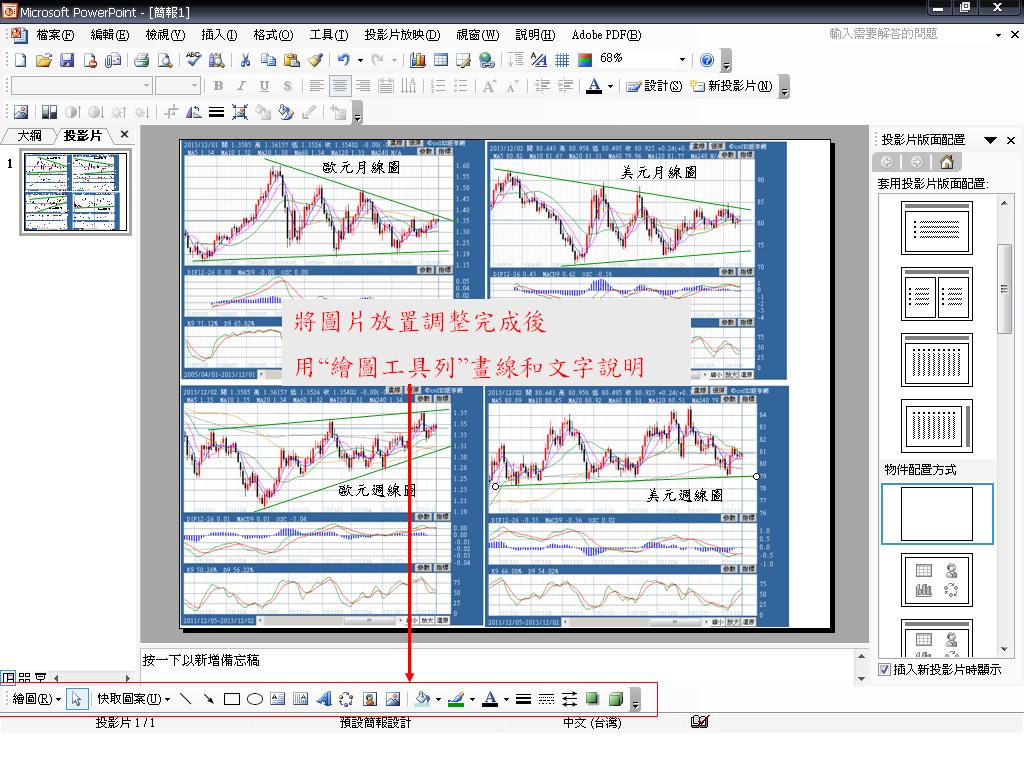Click the Home icon in task pane
This screenshot has width=1024, height=768.
(x=947, y=162)
